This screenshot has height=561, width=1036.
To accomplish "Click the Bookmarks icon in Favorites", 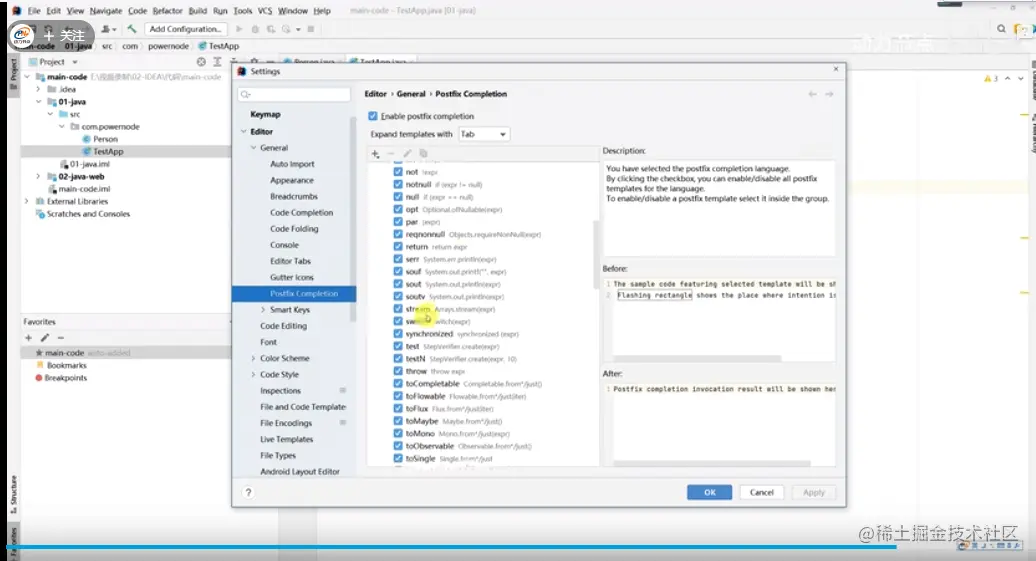I will point(40,365).
